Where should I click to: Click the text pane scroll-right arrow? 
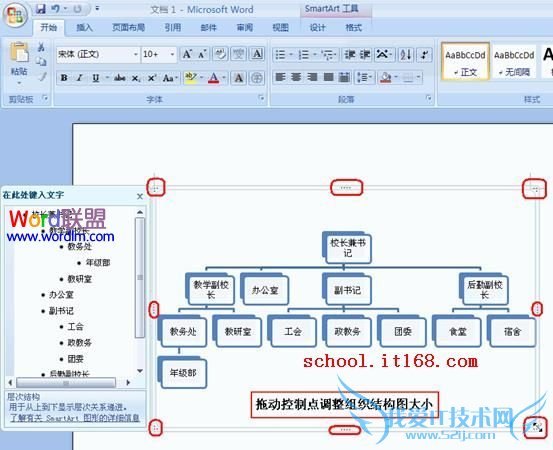128,382
